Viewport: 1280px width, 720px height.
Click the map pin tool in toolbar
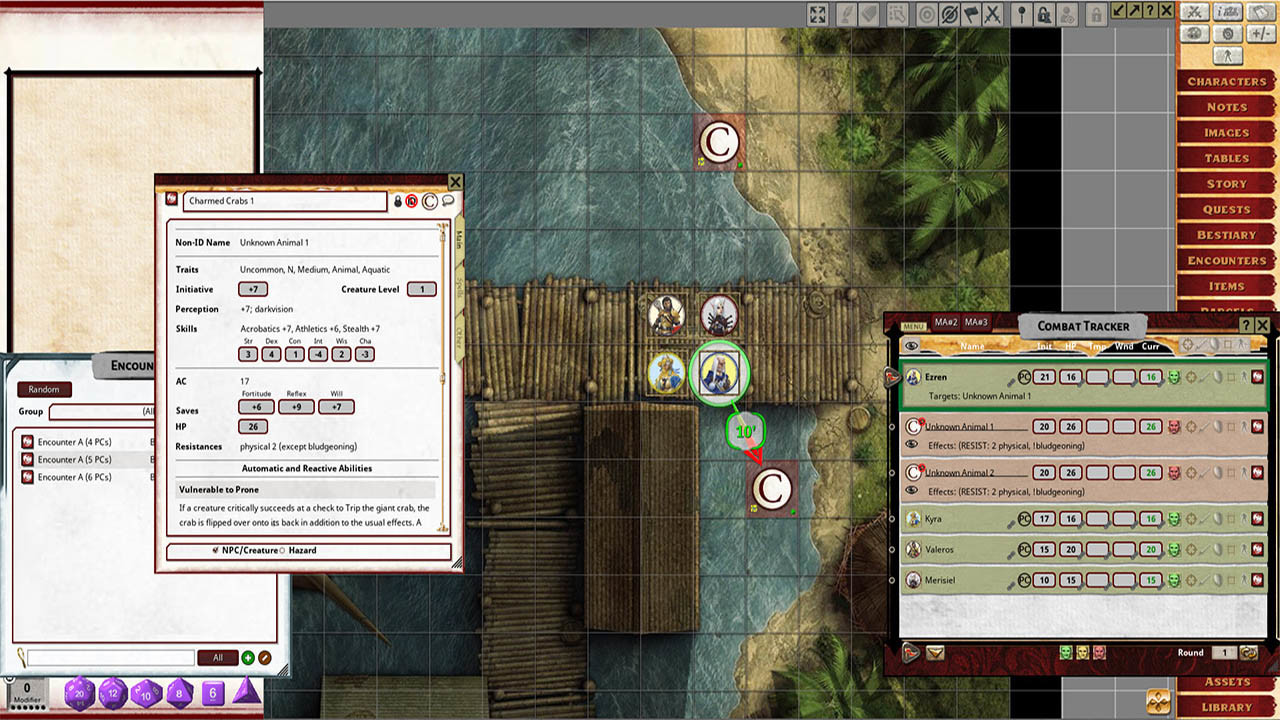1021,14
